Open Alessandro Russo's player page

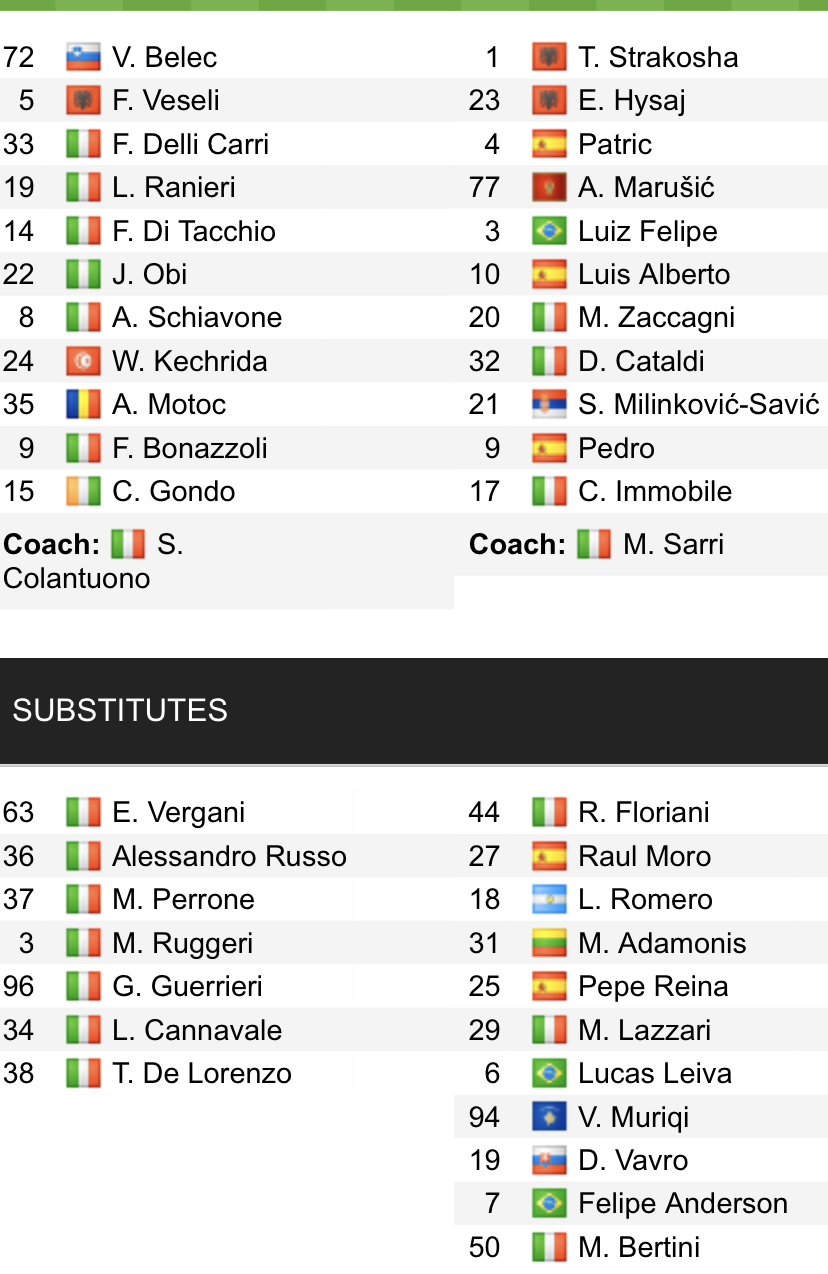click(x=229, y=856)
